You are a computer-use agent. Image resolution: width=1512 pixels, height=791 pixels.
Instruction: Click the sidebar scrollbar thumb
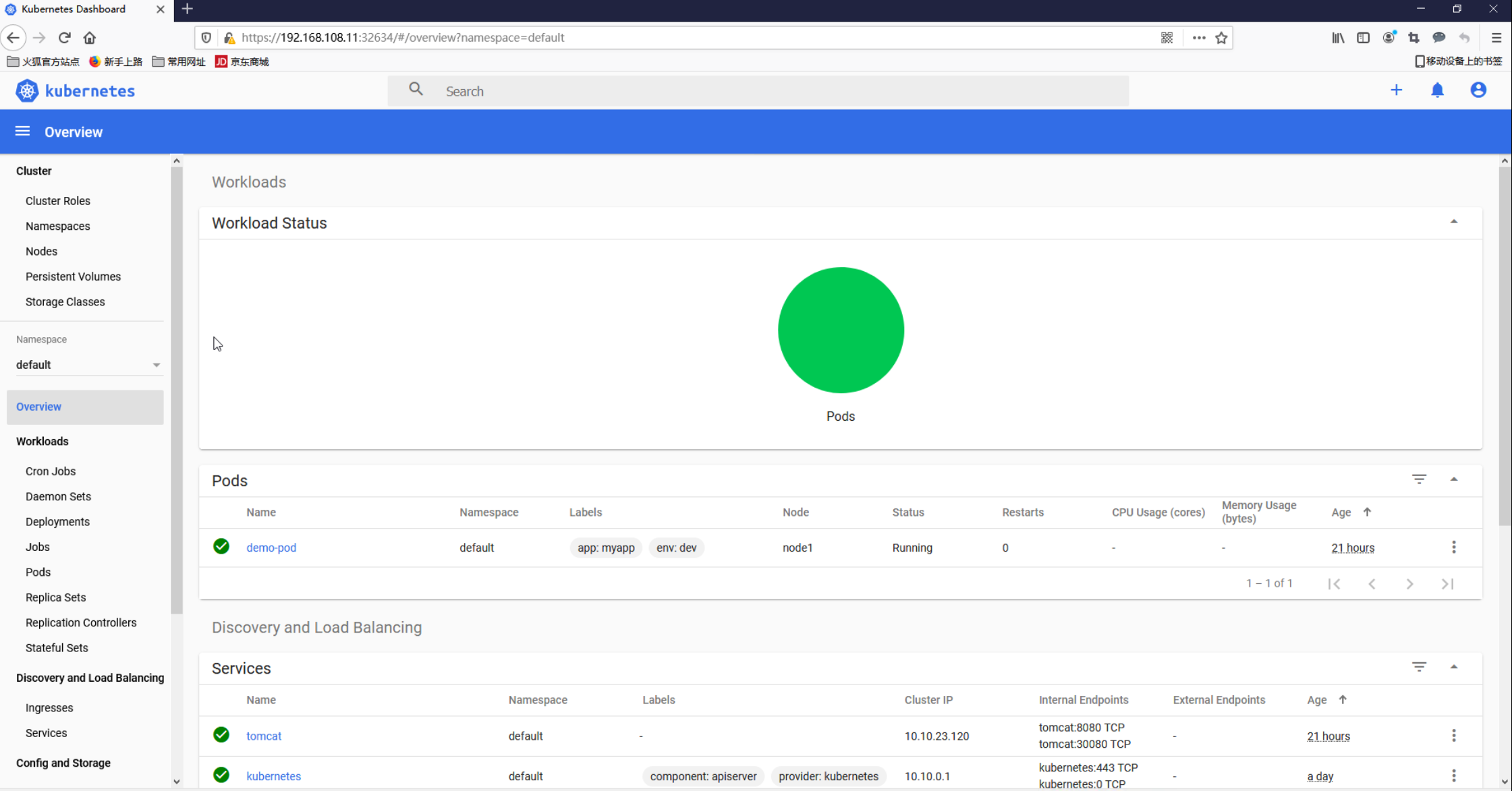point(176,391)
